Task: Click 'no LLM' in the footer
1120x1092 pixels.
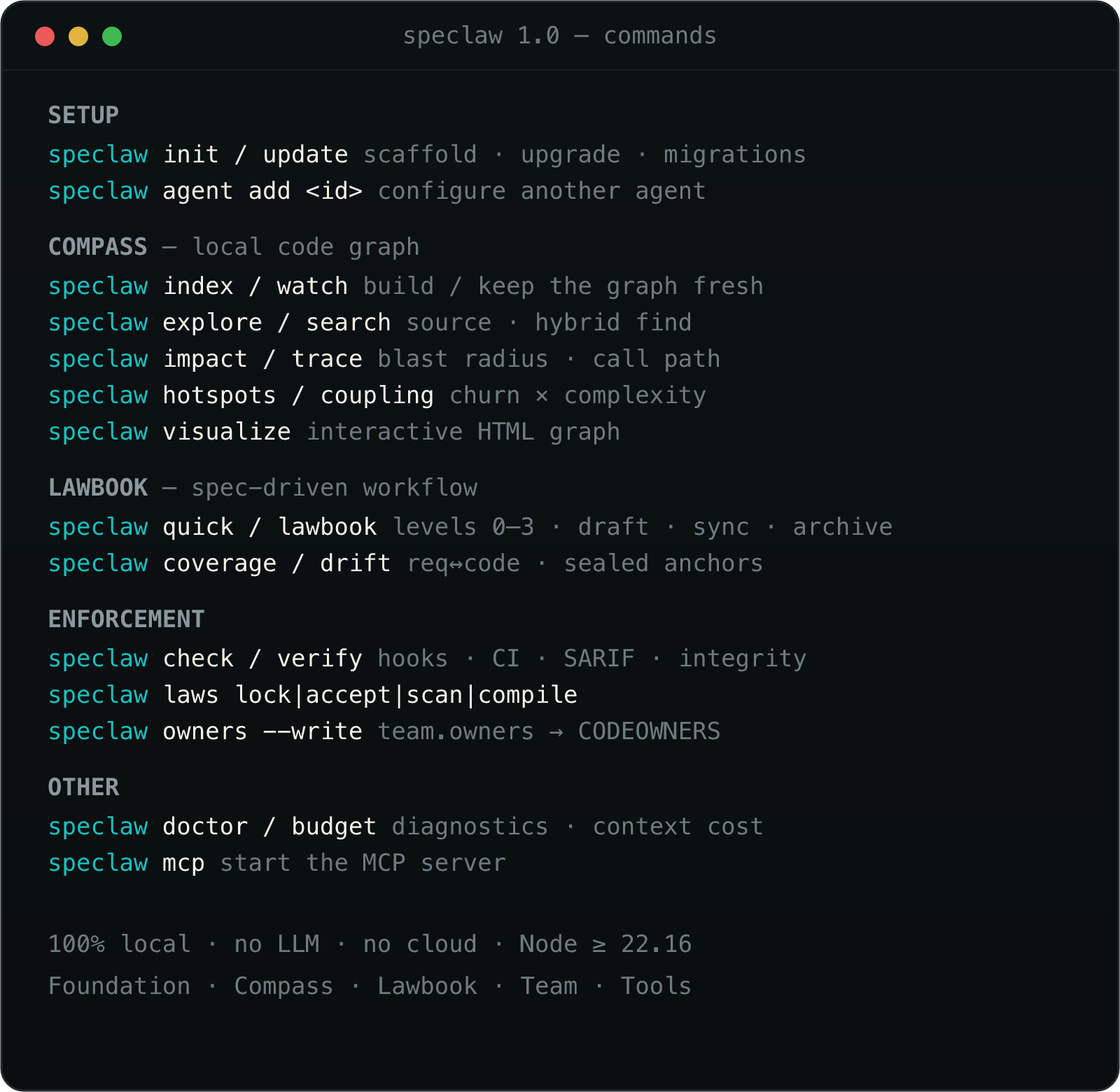Action: pos(276,944)
